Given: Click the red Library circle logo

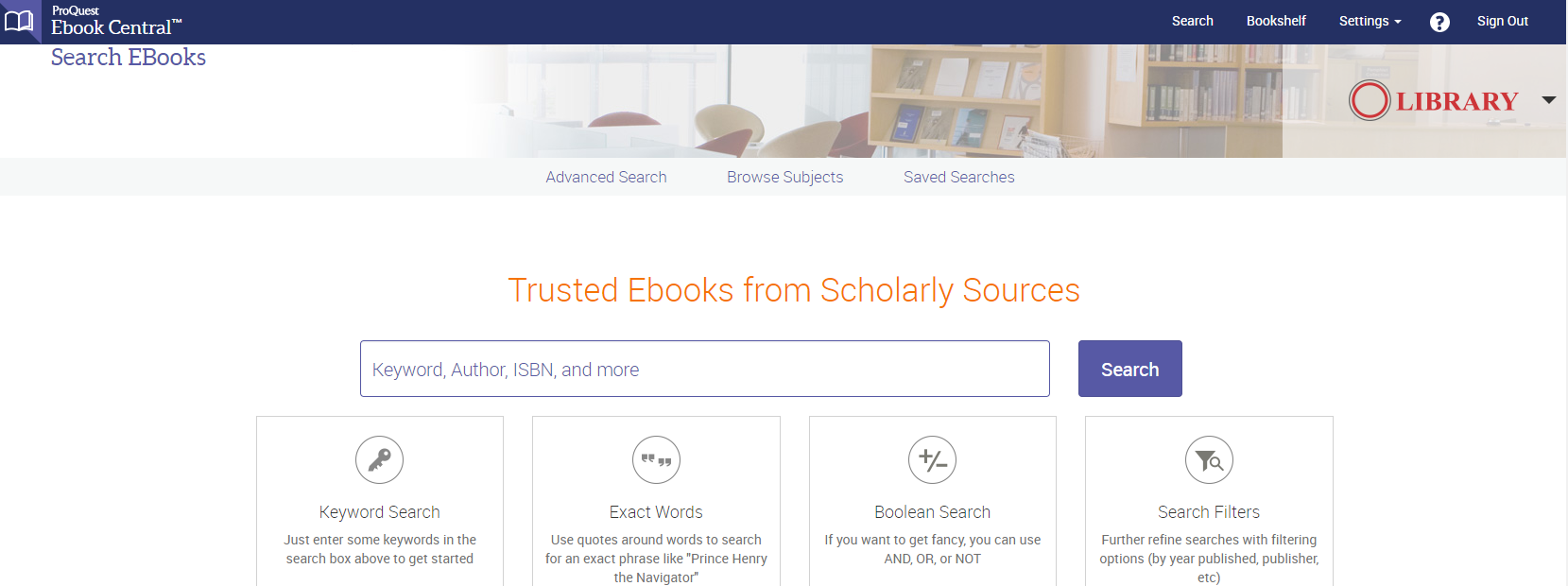Looking at the screenshot, I should point(1370,100).
